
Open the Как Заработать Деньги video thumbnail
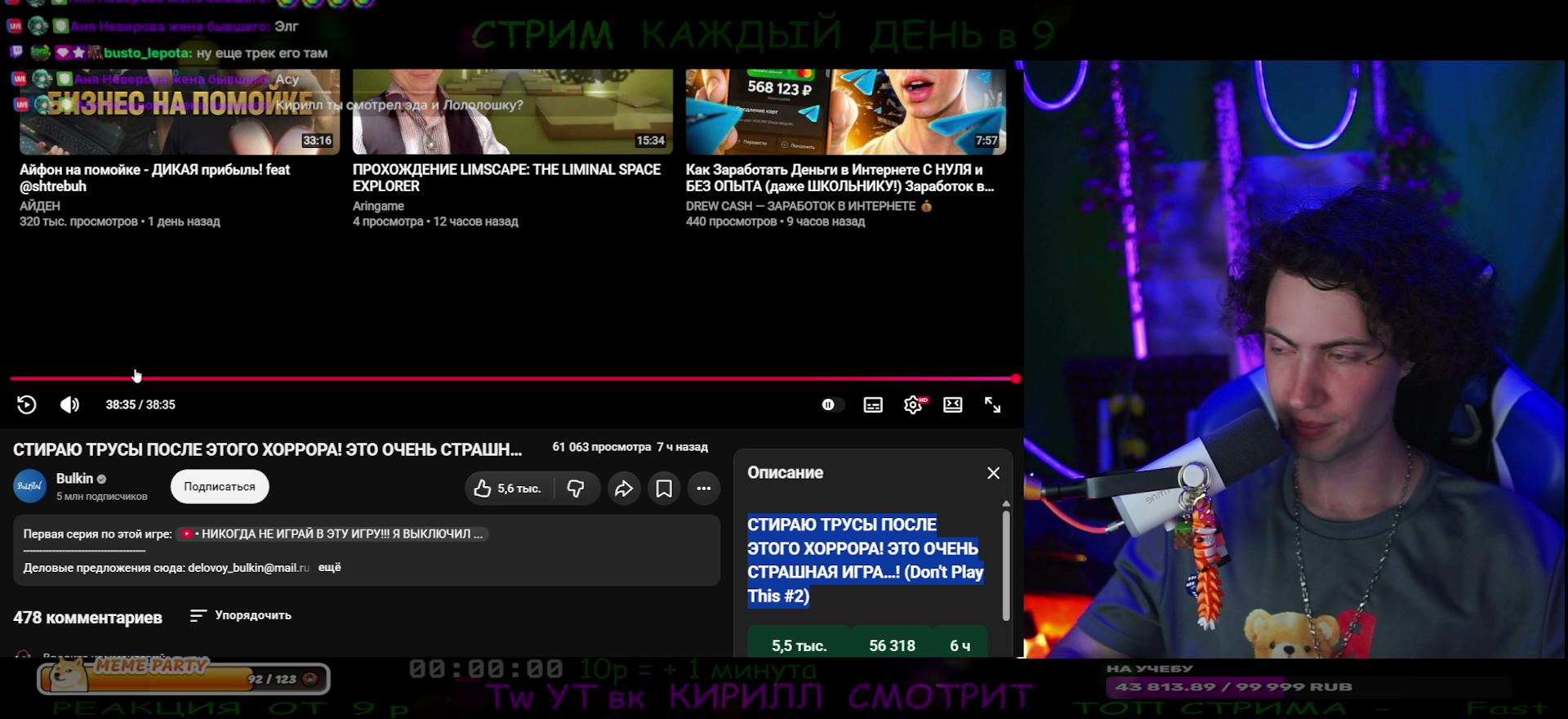[846, 112]
